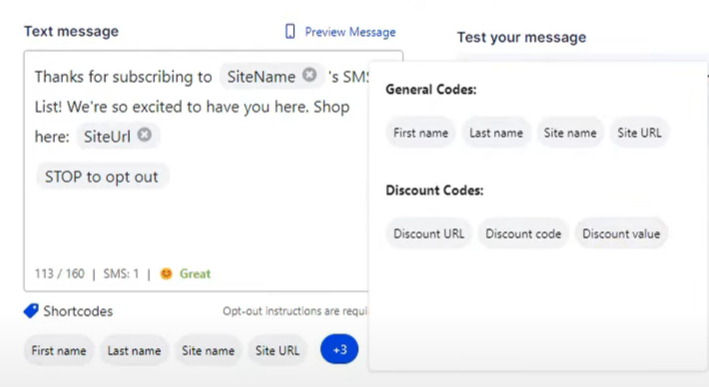This screenshot has width=709, height=387.
Task: Insert the Discount value shortcode
Action: pos(621,234)
